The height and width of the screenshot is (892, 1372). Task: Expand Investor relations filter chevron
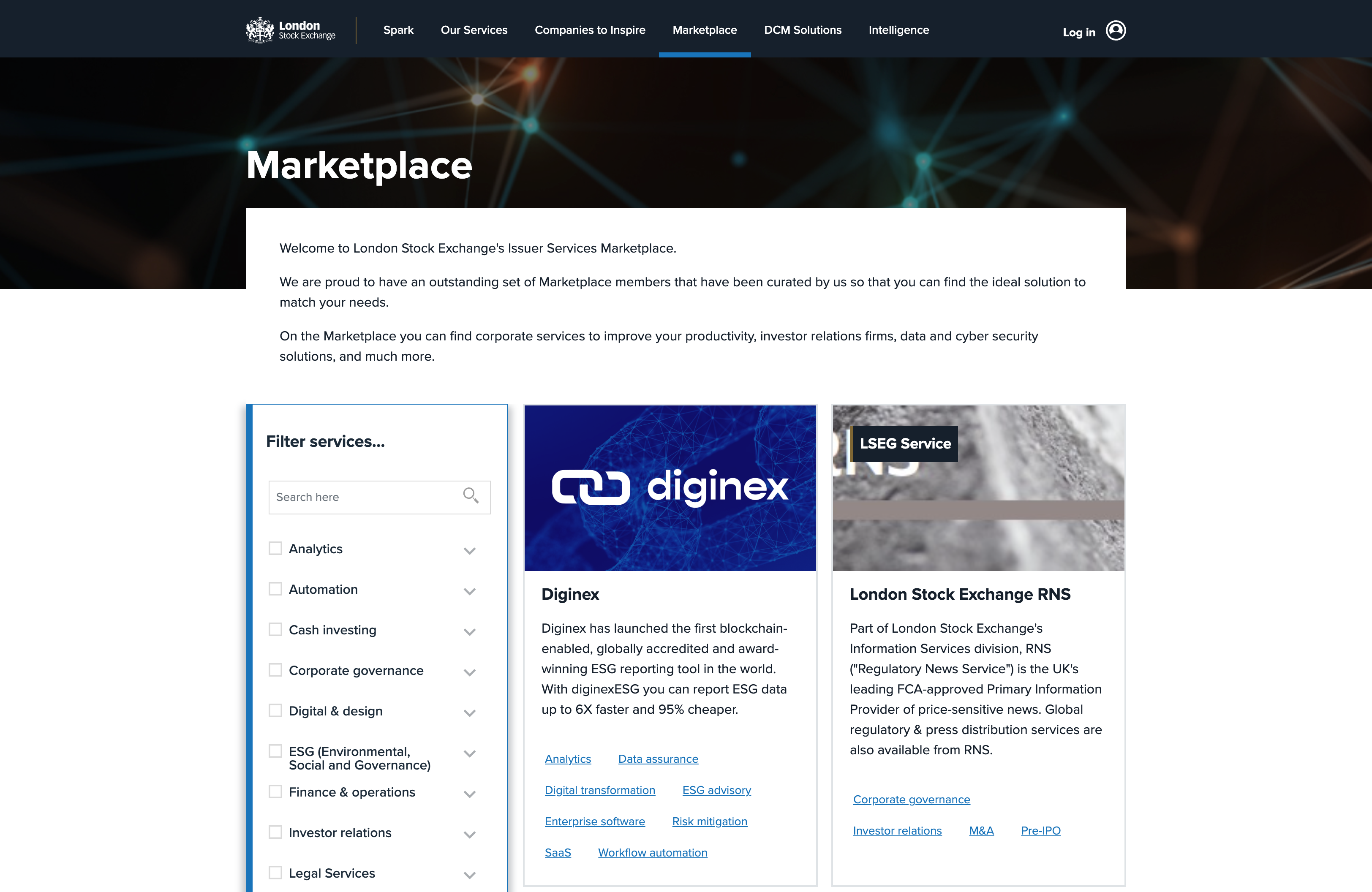pyautogui.click(x=470, y=835)
